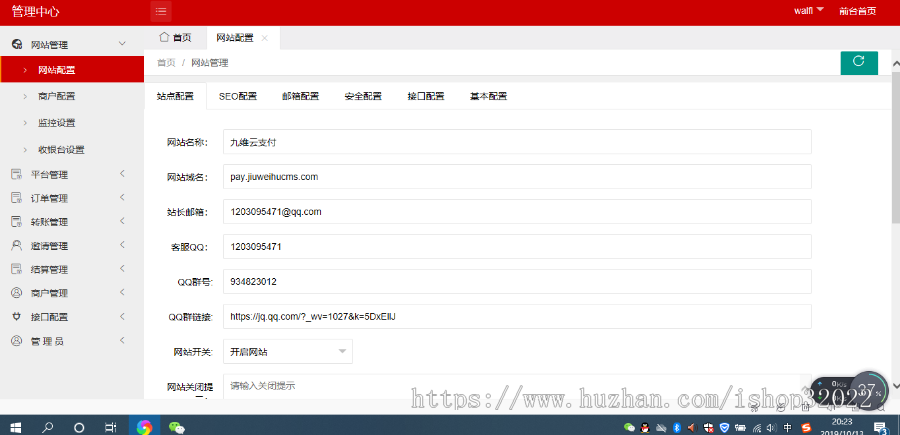Screen dimensions: 900x435
Task: Select 网站配置 in the sidebar
Action: point(72,69)
